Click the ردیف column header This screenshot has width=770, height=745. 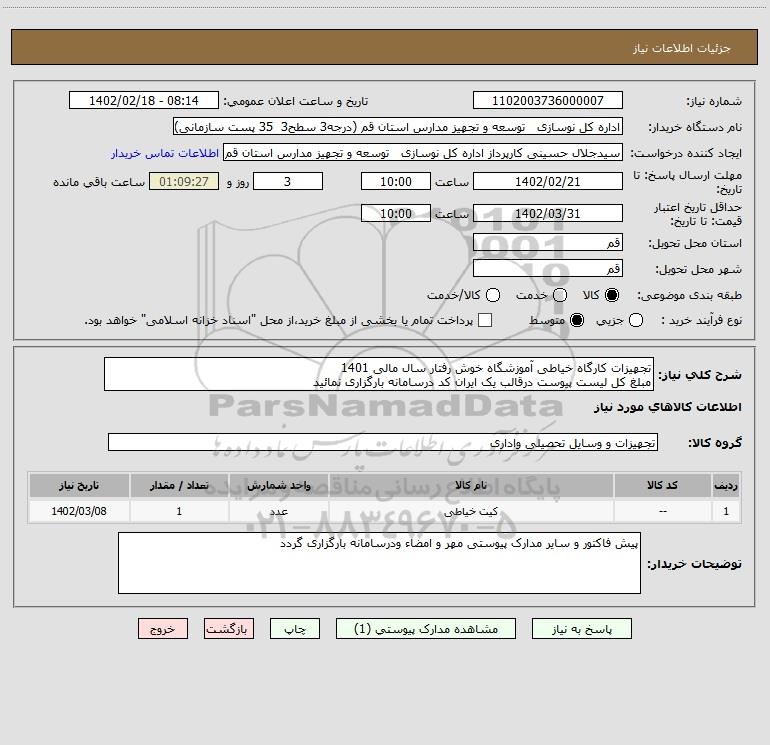726,485
